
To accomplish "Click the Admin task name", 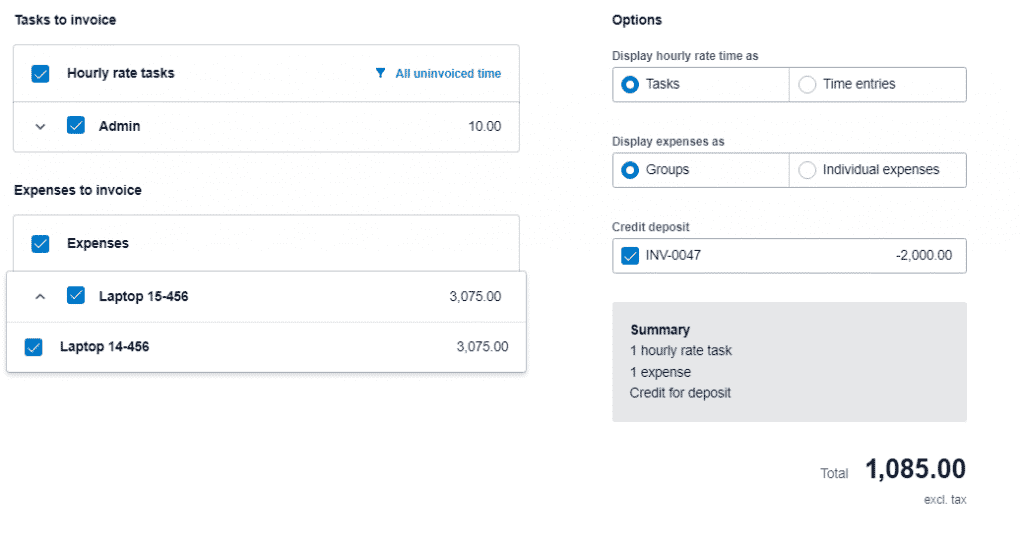I will click(120, 126).
